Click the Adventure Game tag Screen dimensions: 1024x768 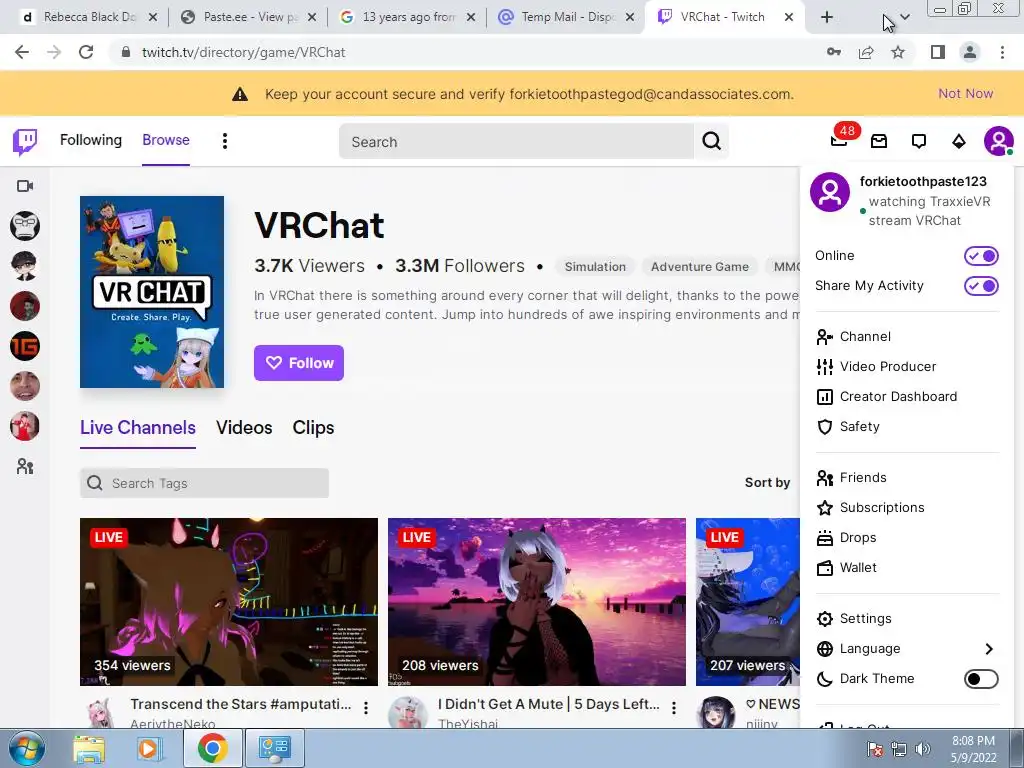tap(699, 266)
